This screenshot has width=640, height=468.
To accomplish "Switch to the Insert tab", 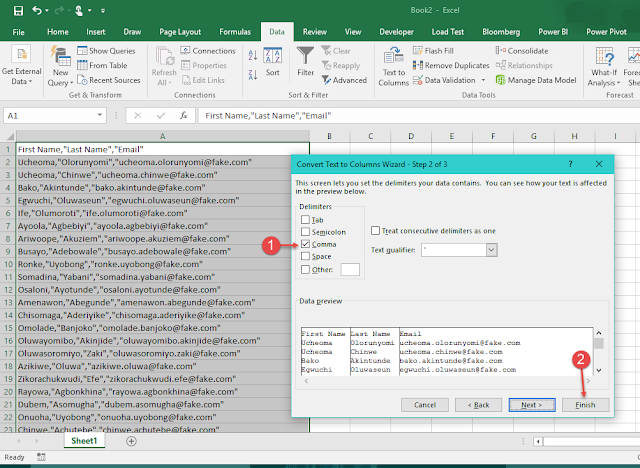I will click(96, 32).
